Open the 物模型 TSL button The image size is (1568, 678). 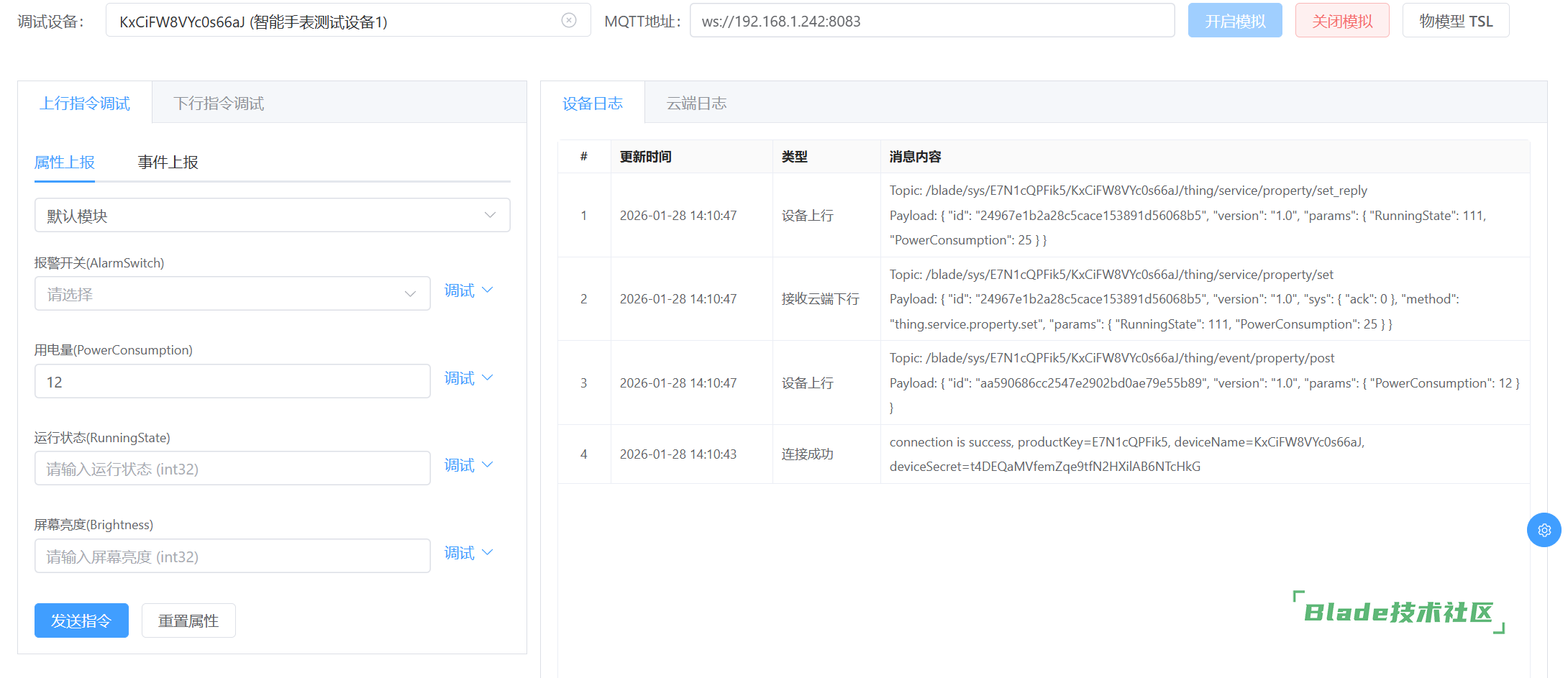point(1455,21)
